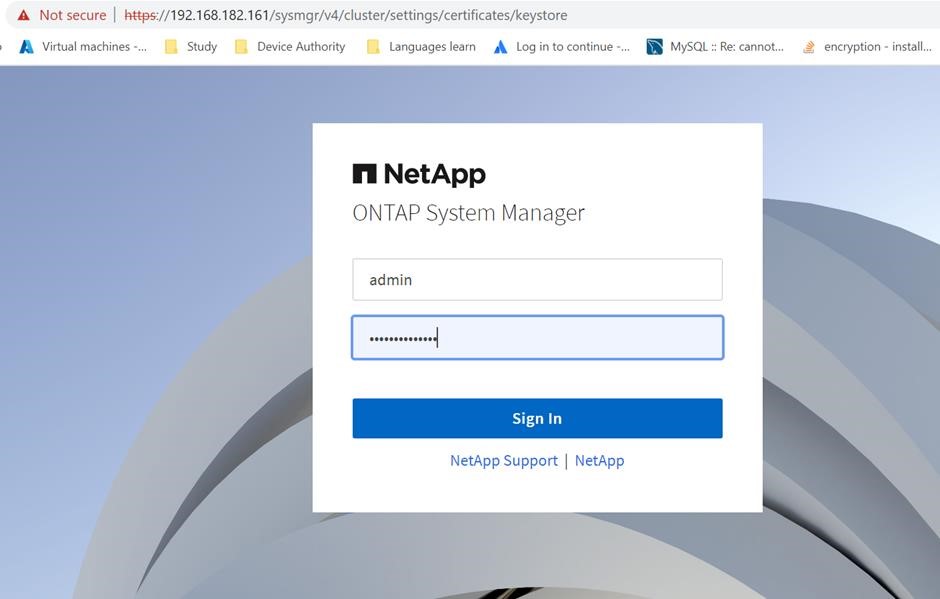940x599 pixels.
Task: Open MySQL Re: cannot bookmark
Action: [715, 47]
